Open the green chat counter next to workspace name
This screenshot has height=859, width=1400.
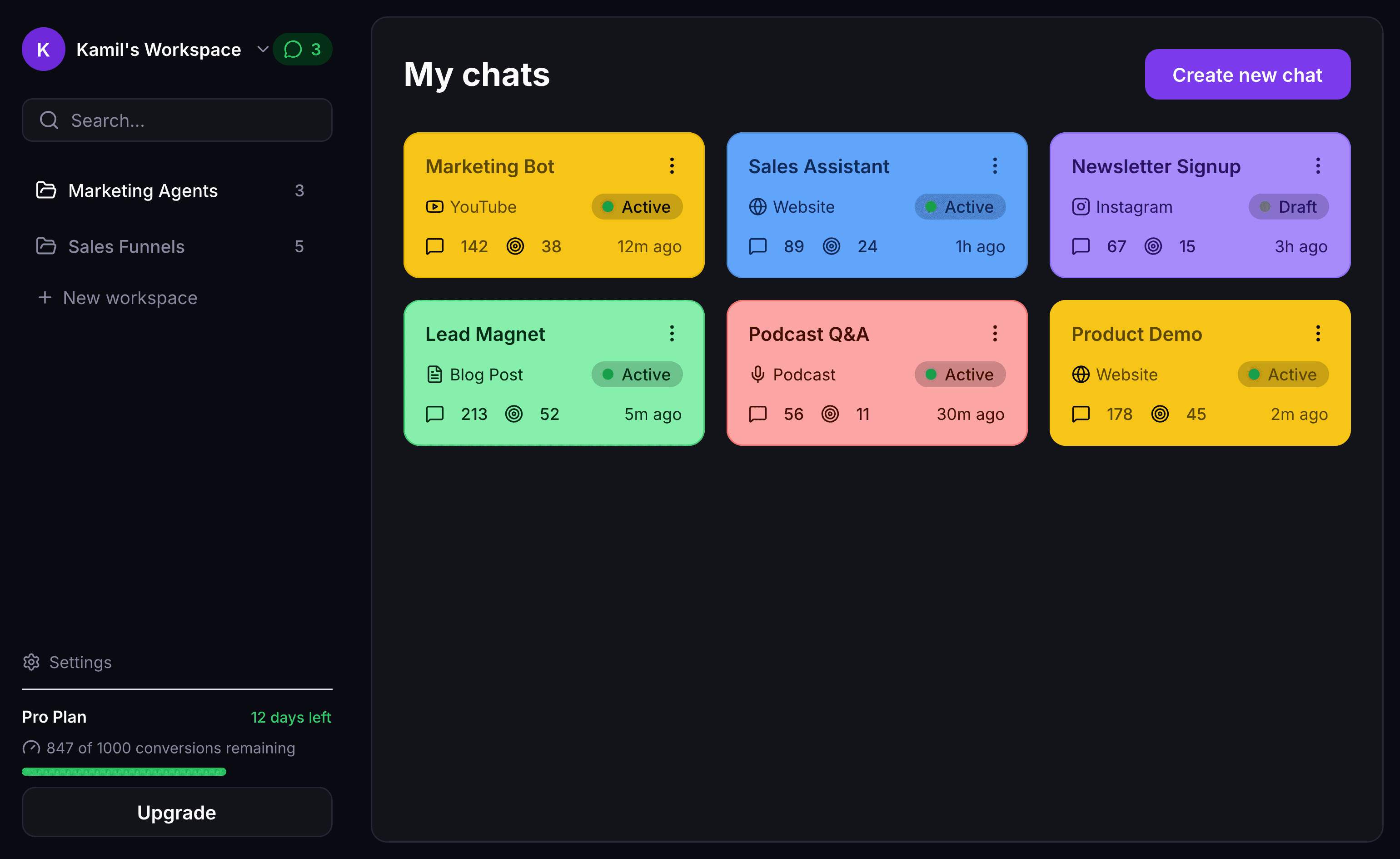pyautogui.click(x=302, y=50)
